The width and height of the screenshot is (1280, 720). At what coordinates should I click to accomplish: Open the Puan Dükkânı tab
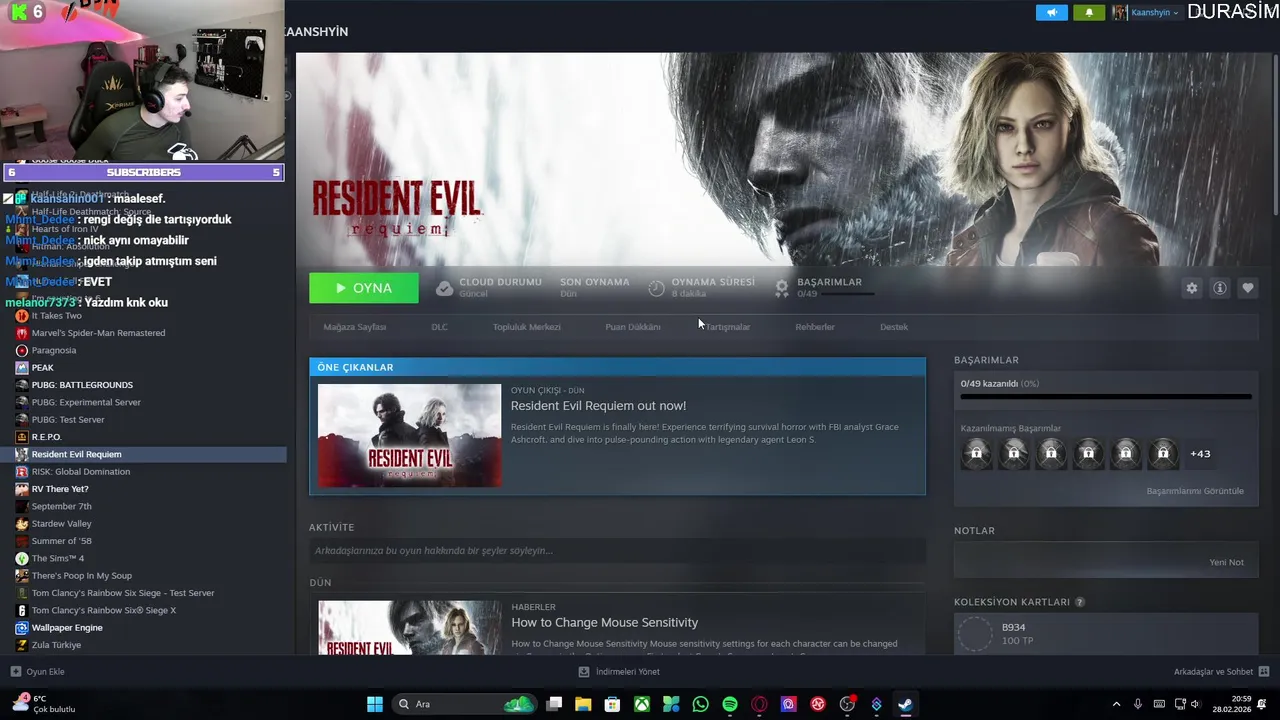[632, 327]
